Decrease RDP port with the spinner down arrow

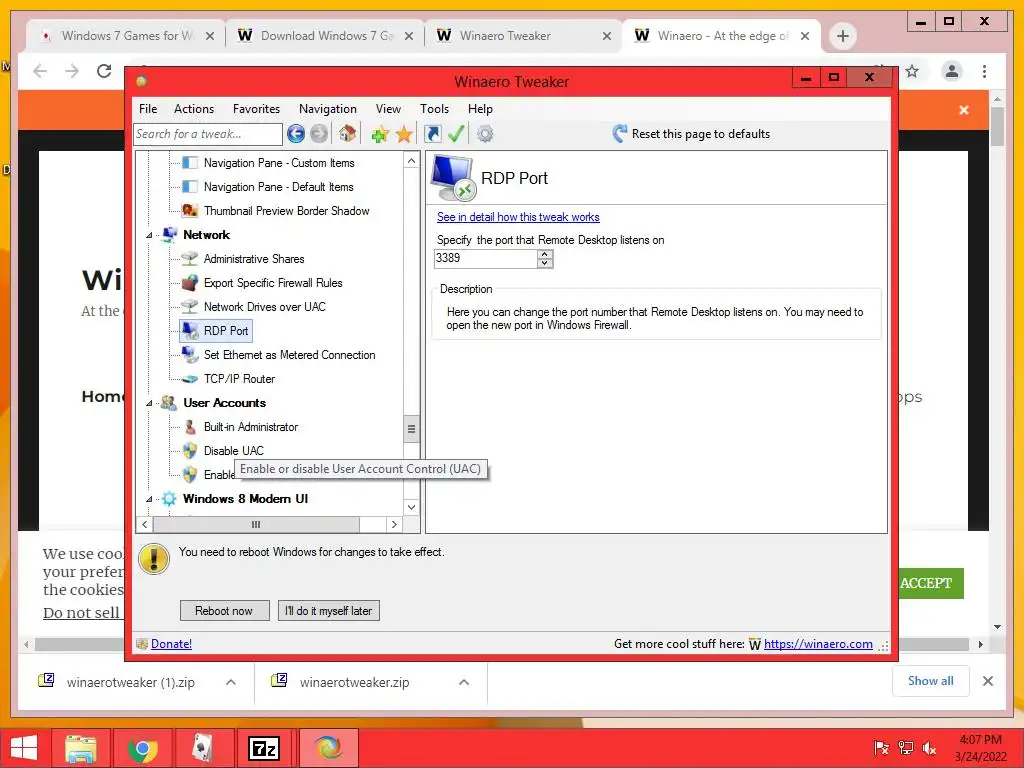(545, 263)
